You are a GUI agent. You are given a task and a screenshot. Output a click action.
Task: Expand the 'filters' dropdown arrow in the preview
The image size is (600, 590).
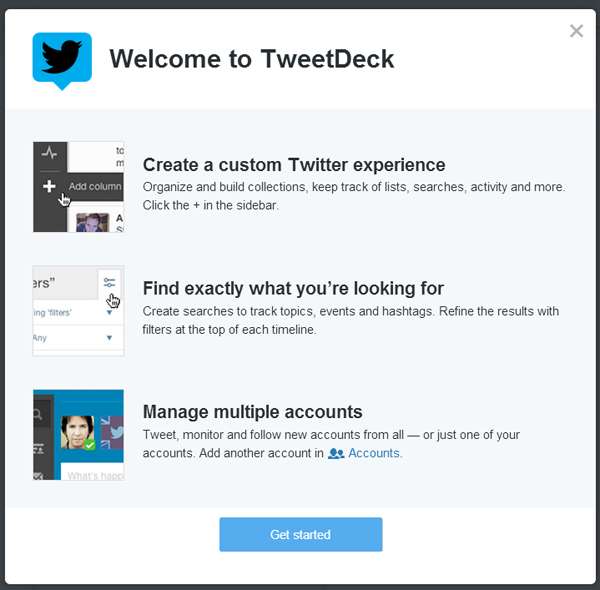(x=109, y=312)
